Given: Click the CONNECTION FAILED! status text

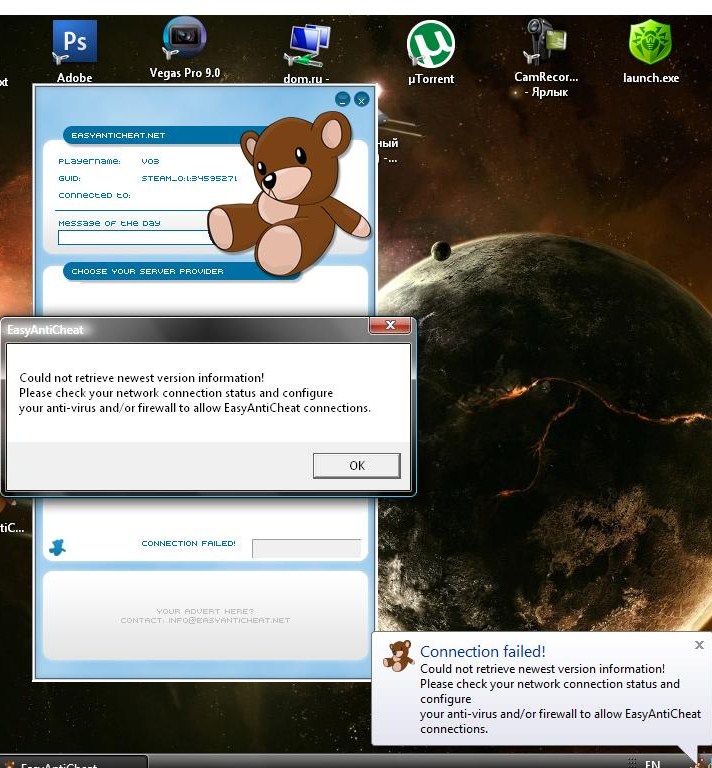Looking at the screenshot, I should click(189, 543).
